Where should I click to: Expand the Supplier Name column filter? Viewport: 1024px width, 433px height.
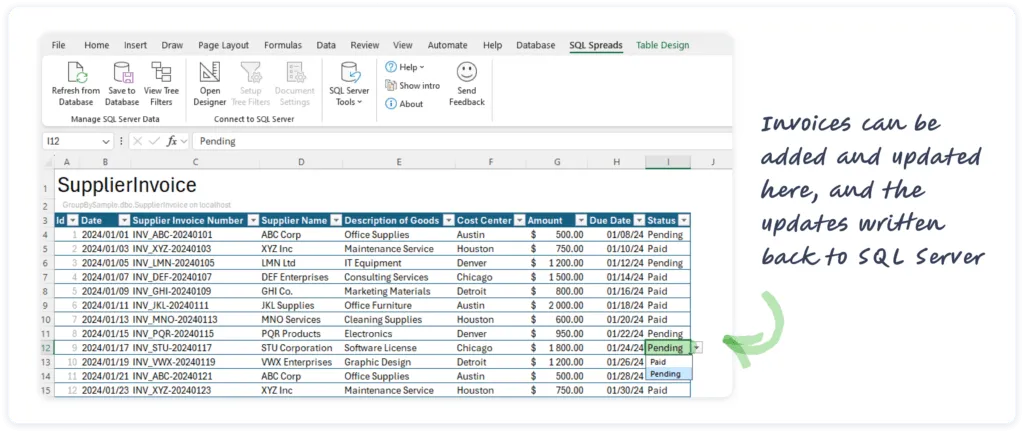click(335, 220)
